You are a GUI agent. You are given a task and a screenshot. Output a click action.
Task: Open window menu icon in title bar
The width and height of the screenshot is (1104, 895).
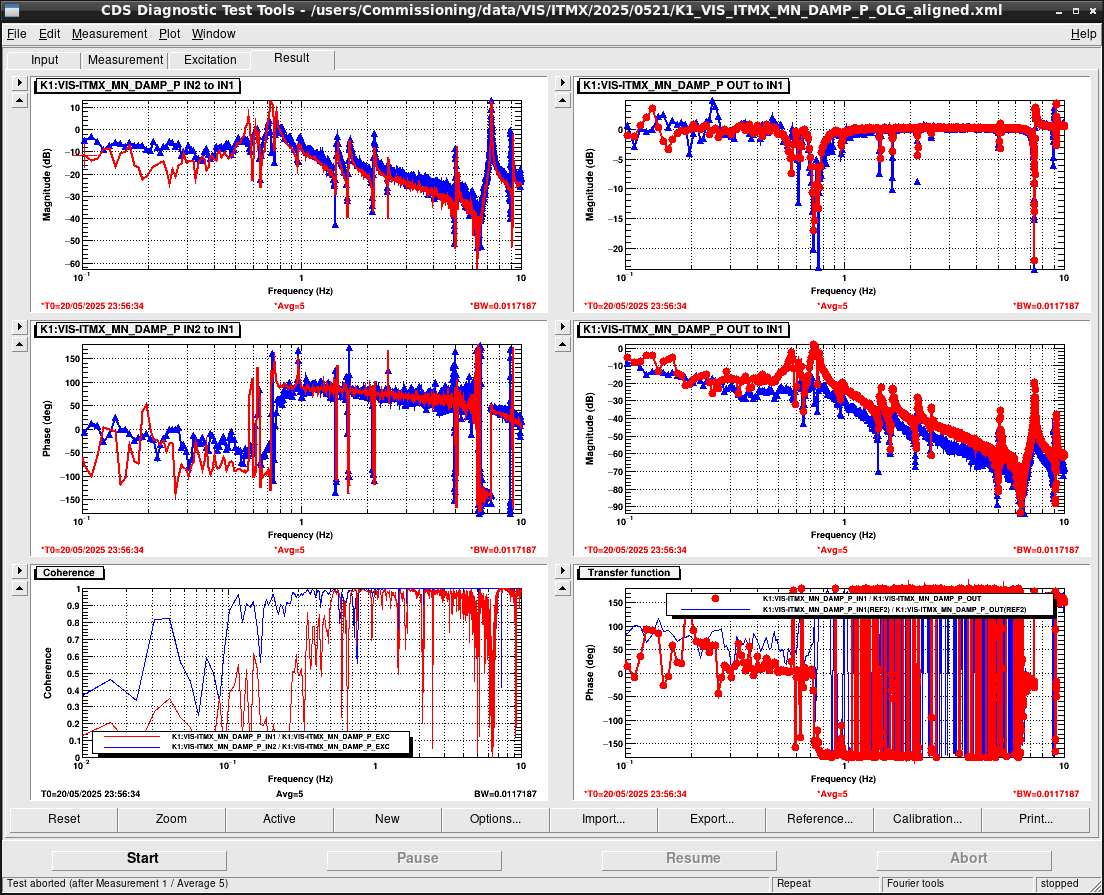tap(11, 11)
